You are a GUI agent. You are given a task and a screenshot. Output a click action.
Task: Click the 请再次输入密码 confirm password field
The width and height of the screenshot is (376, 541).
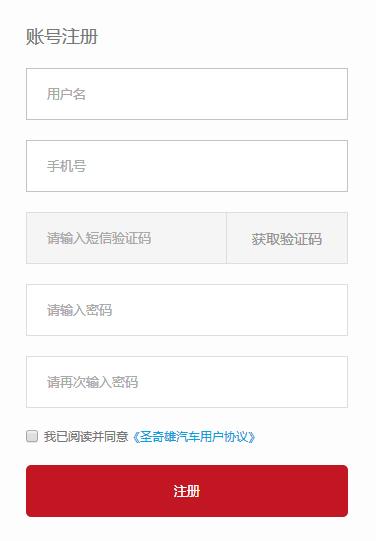tap(187, 382)
